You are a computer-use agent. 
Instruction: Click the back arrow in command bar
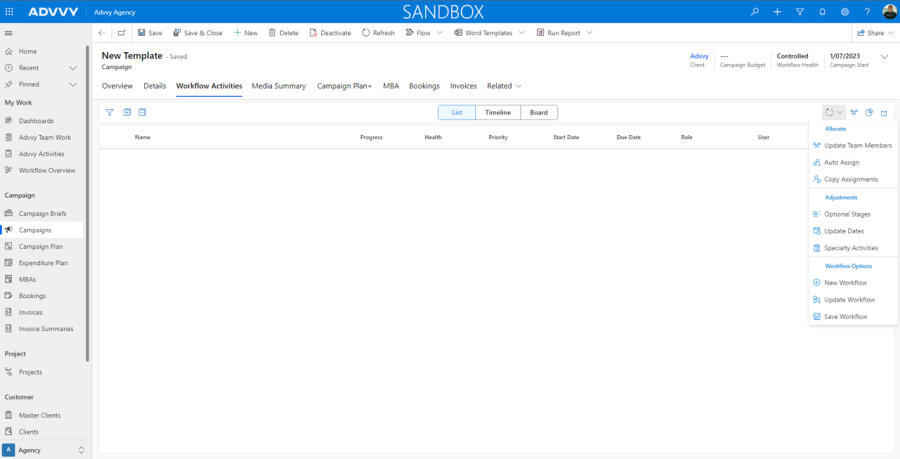pos(102,33)
